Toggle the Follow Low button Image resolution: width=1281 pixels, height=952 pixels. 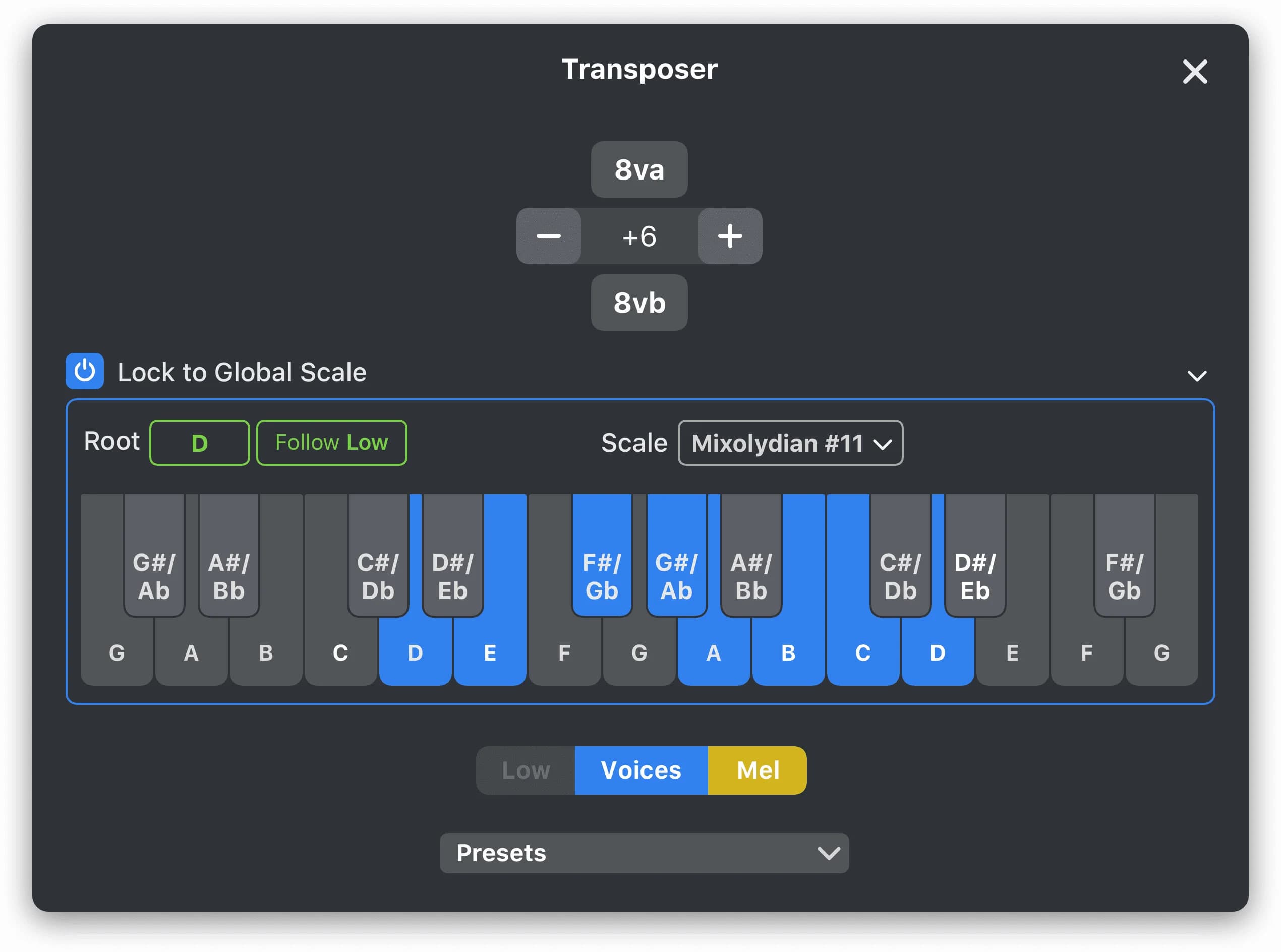pos(331,443)
